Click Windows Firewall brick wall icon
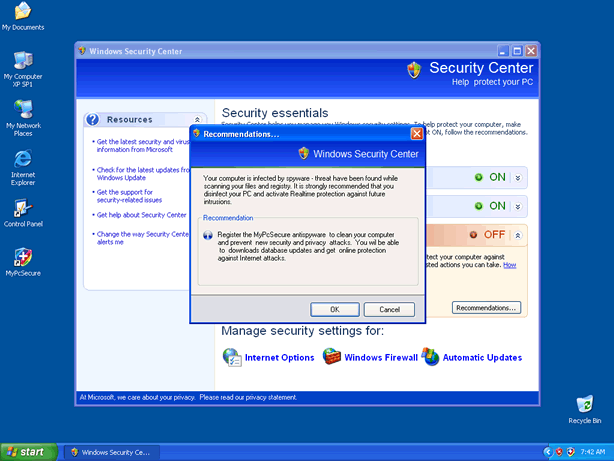This screenshot has width=614, height=461. tap(330, 357)
